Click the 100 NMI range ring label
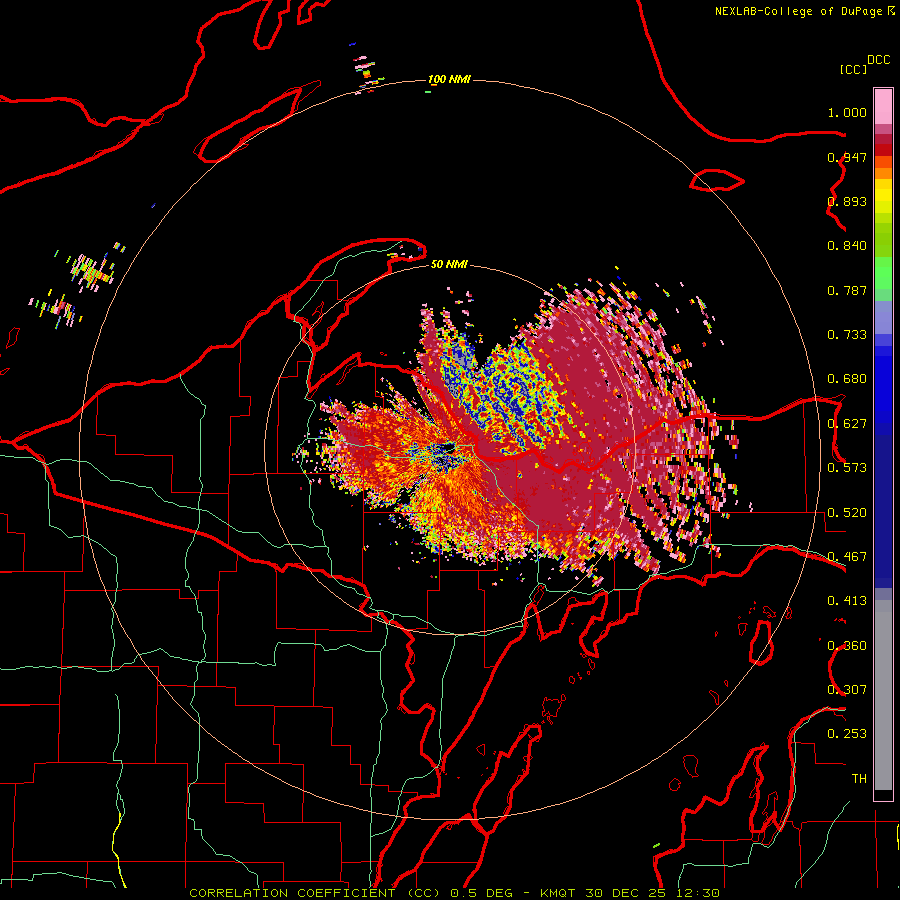This screenshot has height=900, width=900. (x=449, y=79)
